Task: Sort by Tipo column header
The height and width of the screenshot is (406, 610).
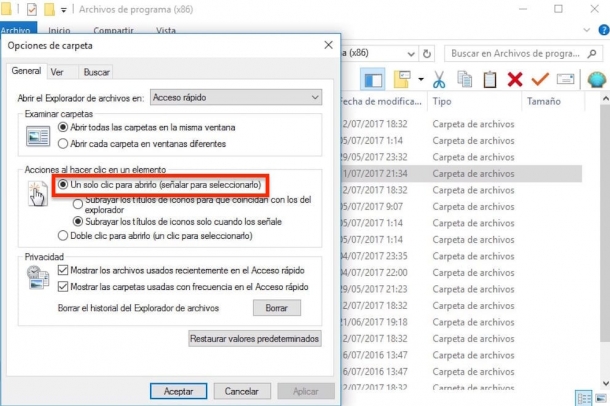Action: coord(474,102)
